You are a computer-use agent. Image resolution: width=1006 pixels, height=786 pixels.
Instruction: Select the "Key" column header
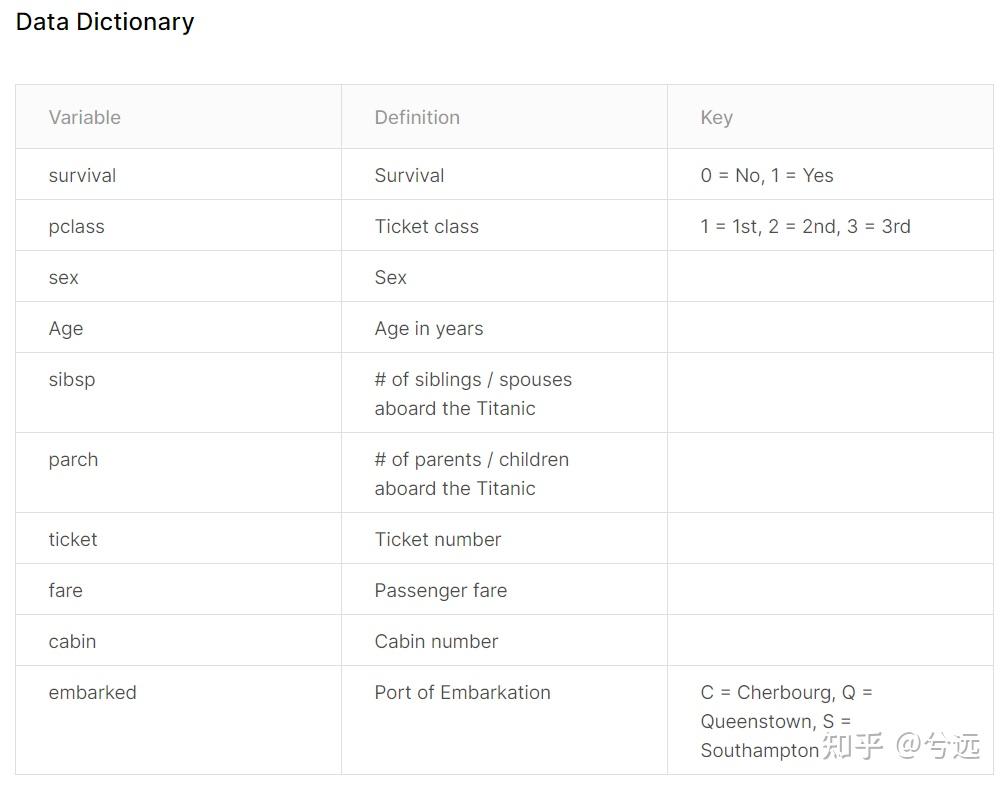[x=716, y=117]
